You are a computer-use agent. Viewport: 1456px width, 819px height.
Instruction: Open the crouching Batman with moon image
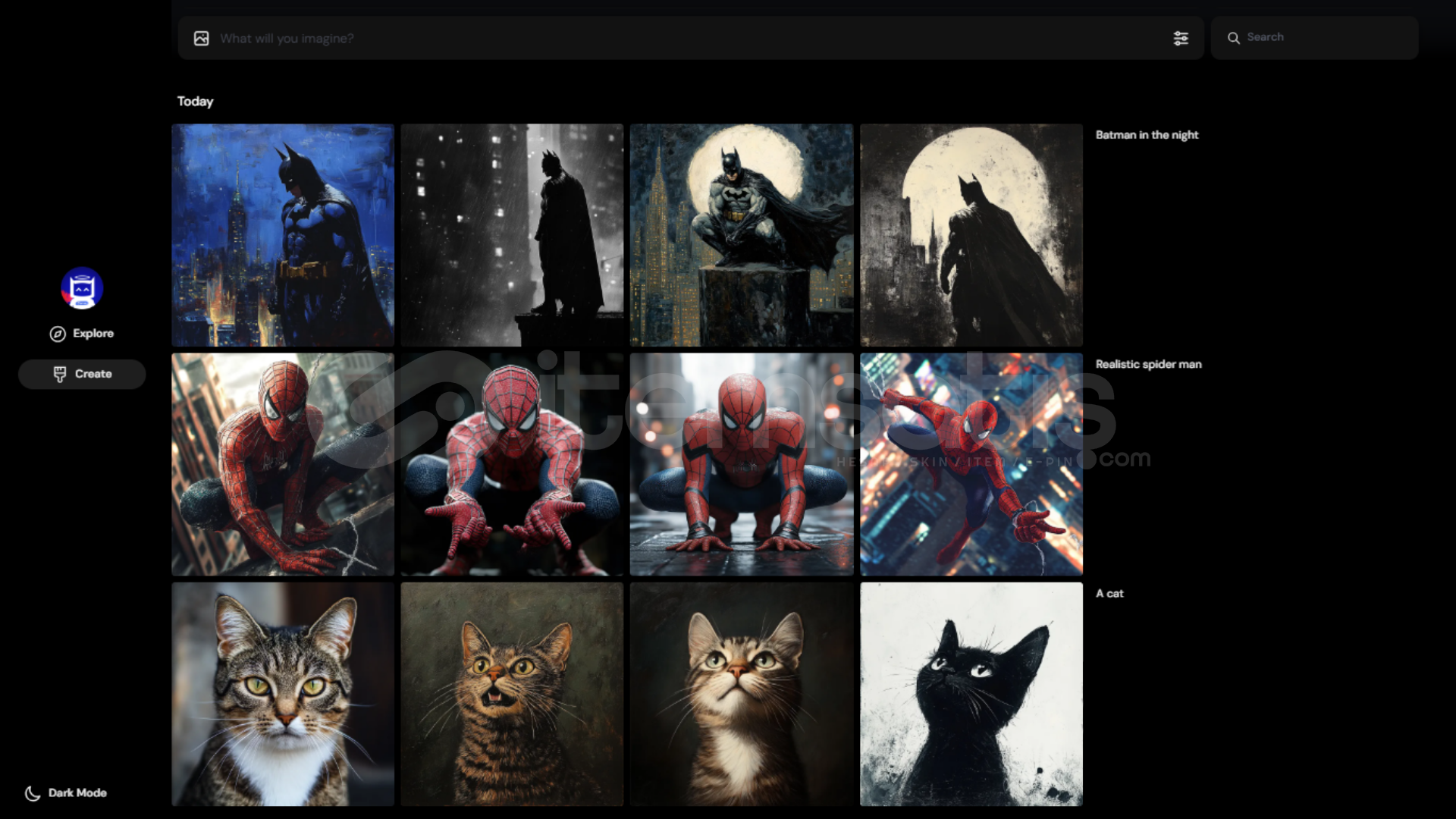point(742,235)
